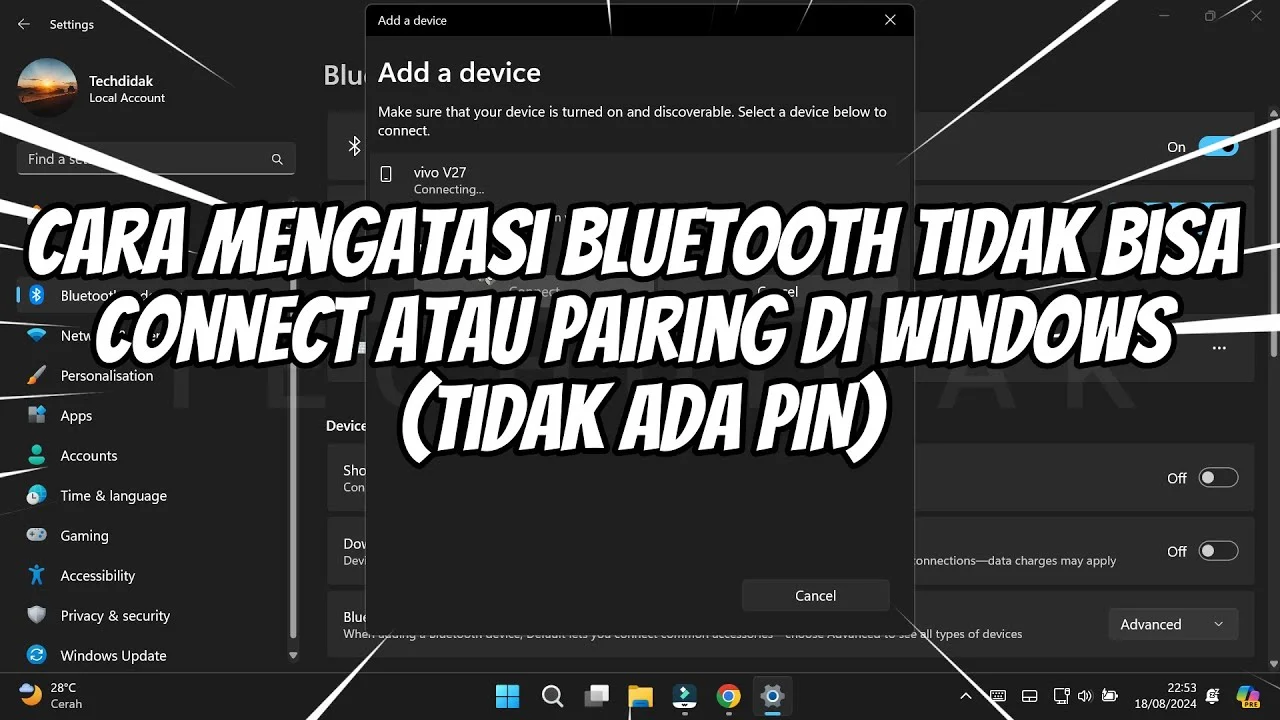Open the Accessibility figure icon
Viewport: 1280px width, 720px height.
pos(37,575)
